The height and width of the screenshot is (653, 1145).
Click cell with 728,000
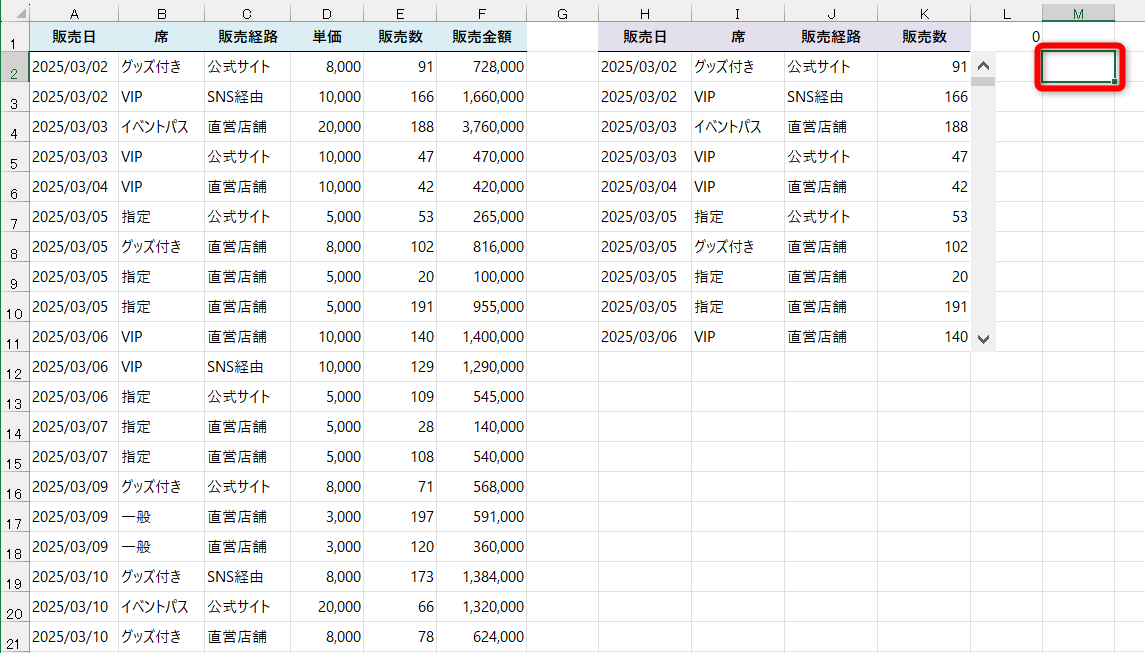pyautogui.click(x=481, y=66)
